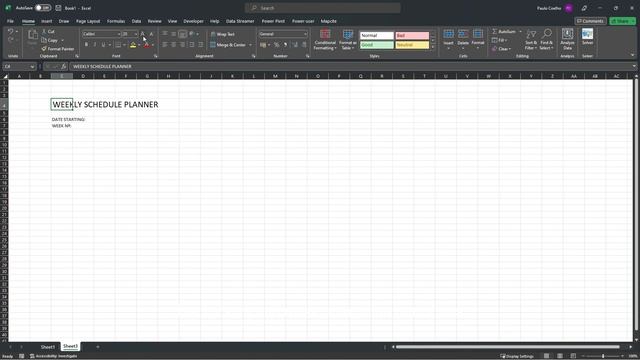The width and height of the screenshot is (640, 360).
Task: Open Format as Table gallery
Action: (348, 40)
